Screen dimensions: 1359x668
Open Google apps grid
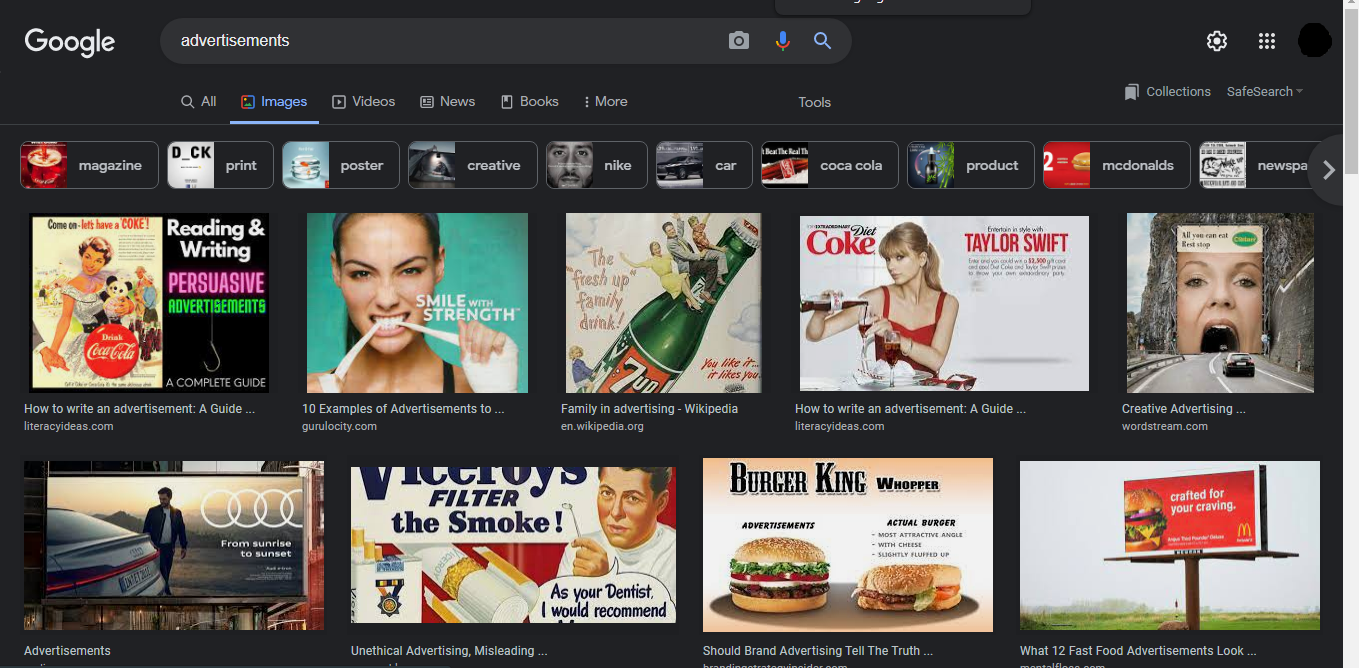click(x=1267, y=41)
